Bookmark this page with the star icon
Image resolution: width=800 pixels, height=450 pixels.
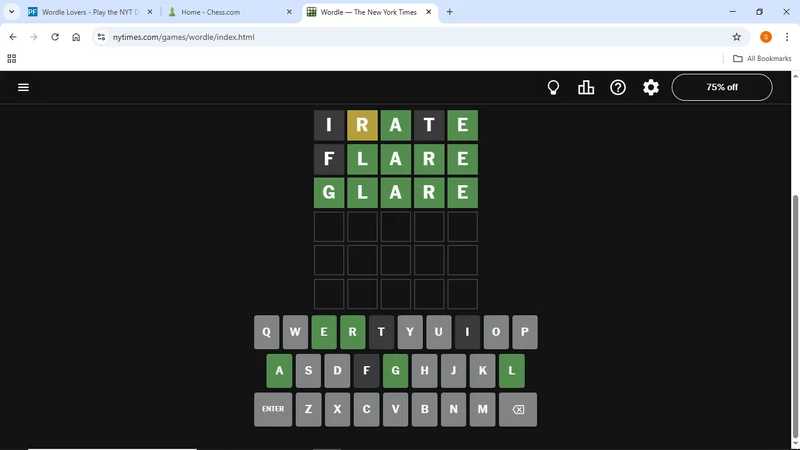pos(736,37)
